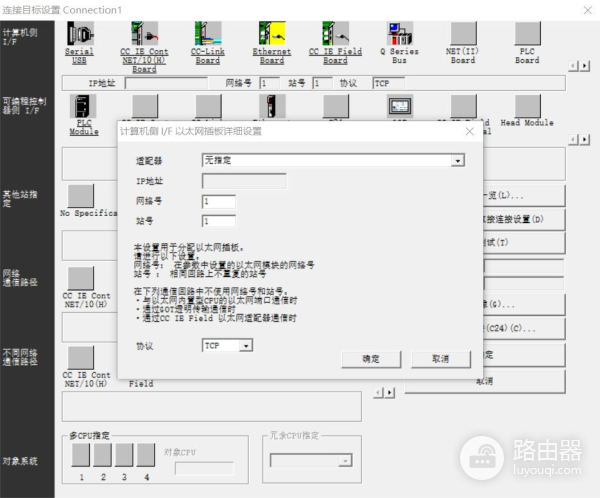Click the background 网络号 field in main window

point(269,83)
